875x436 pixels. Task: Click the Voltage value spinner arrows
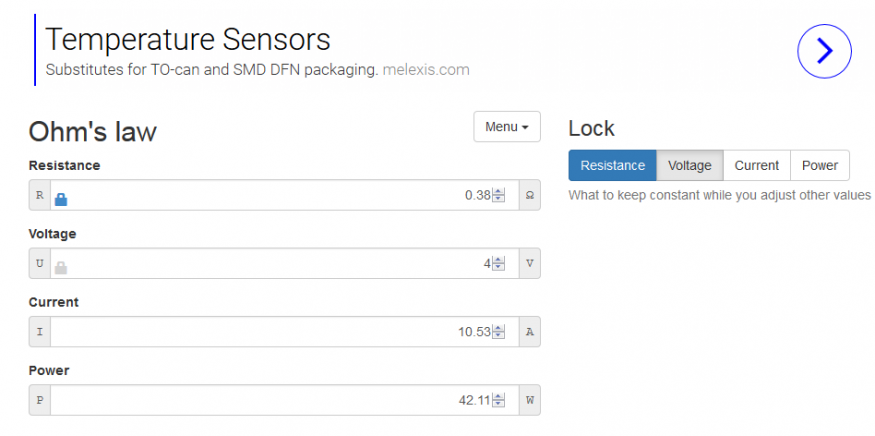click(499, 264)
